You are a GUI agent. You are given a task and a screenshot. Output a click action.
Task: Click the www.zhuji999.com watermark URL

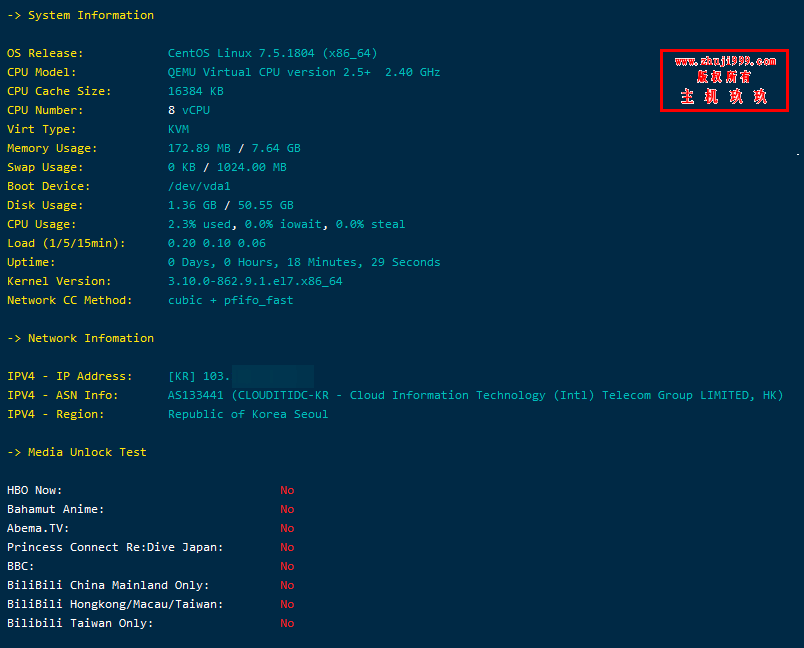[x=725, y=62]
